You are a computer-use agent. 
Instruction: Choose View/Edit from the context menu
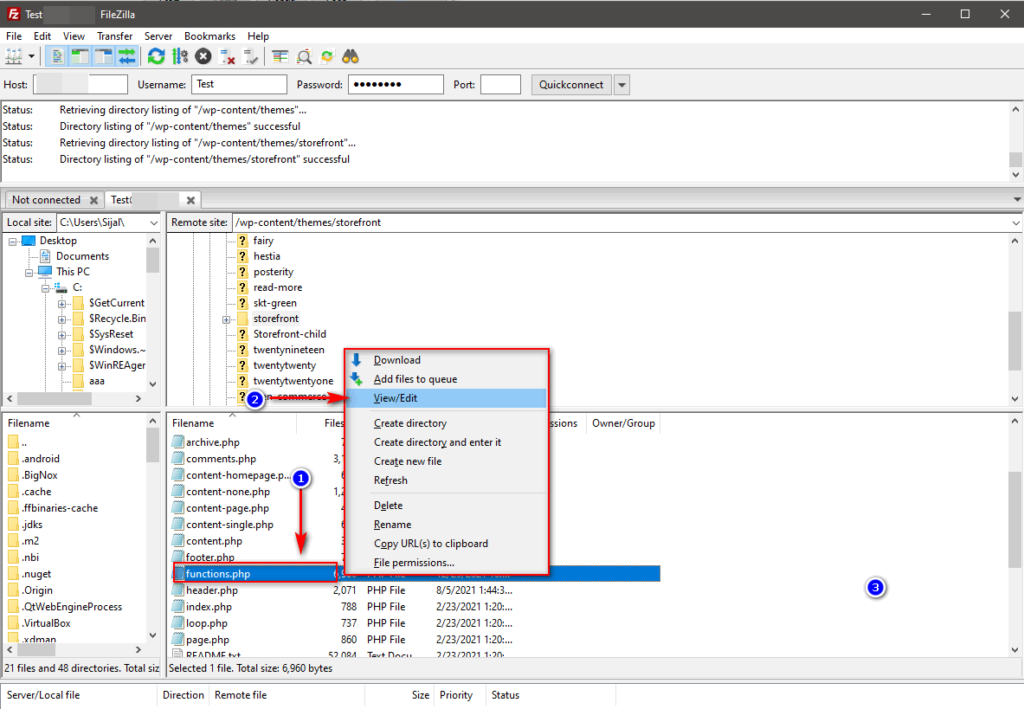[x=447, y=398]
